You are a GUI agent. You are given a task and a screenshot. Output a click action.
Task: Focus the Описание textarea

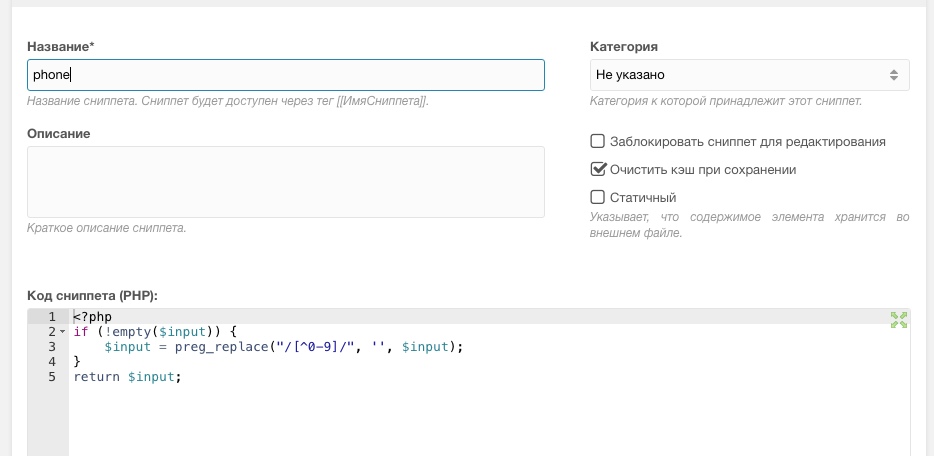(x=286, y=182)
